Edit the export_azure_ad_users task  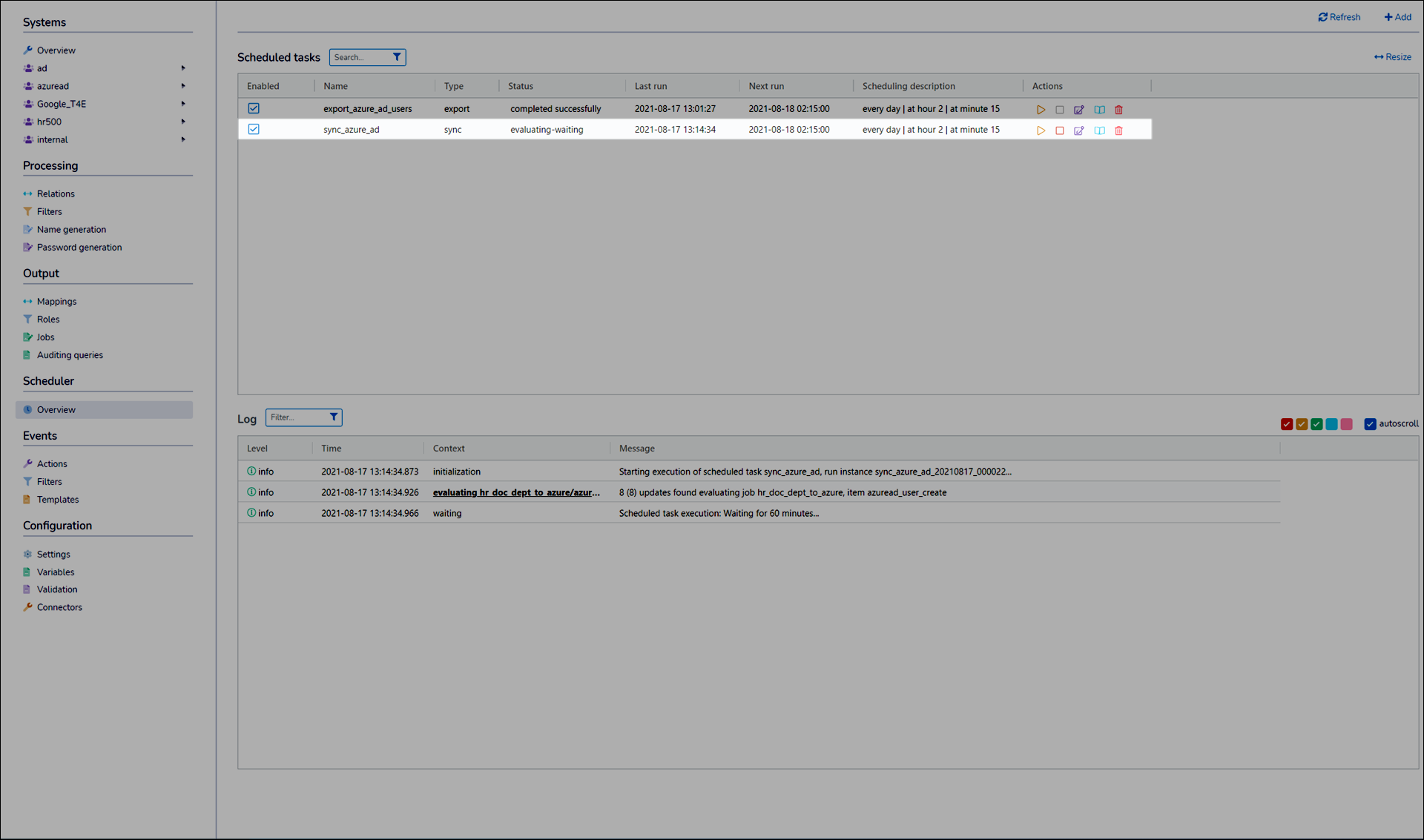click(1079, 110)
